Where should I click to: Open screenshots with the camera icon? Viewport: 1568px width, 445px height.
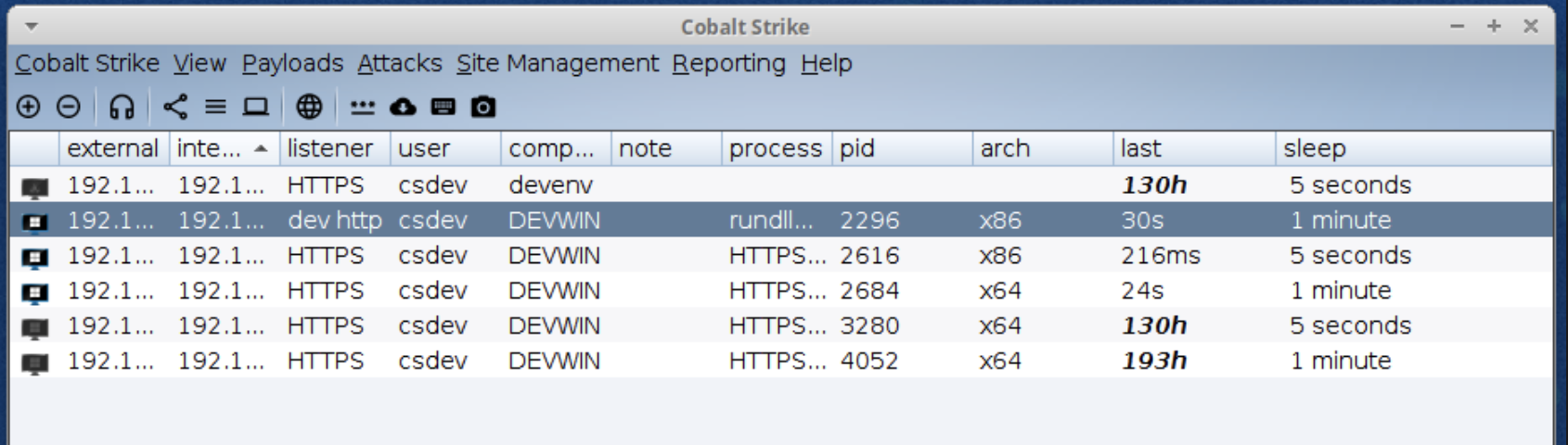point(483,108)
